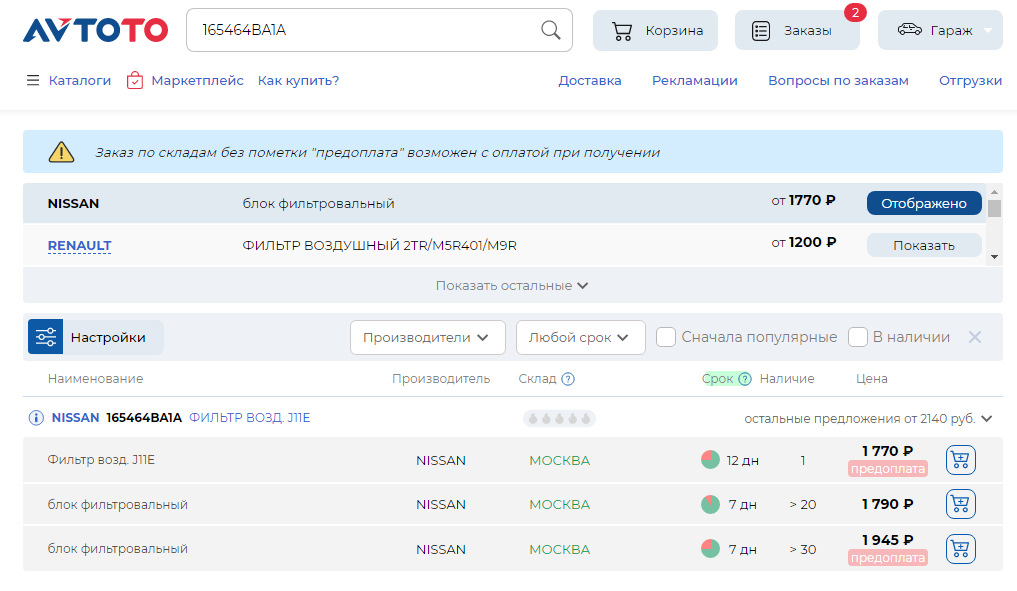Screen dimensions: 1017x591
Task: Open the Любой срок dropdown
Action: (580, 337)
